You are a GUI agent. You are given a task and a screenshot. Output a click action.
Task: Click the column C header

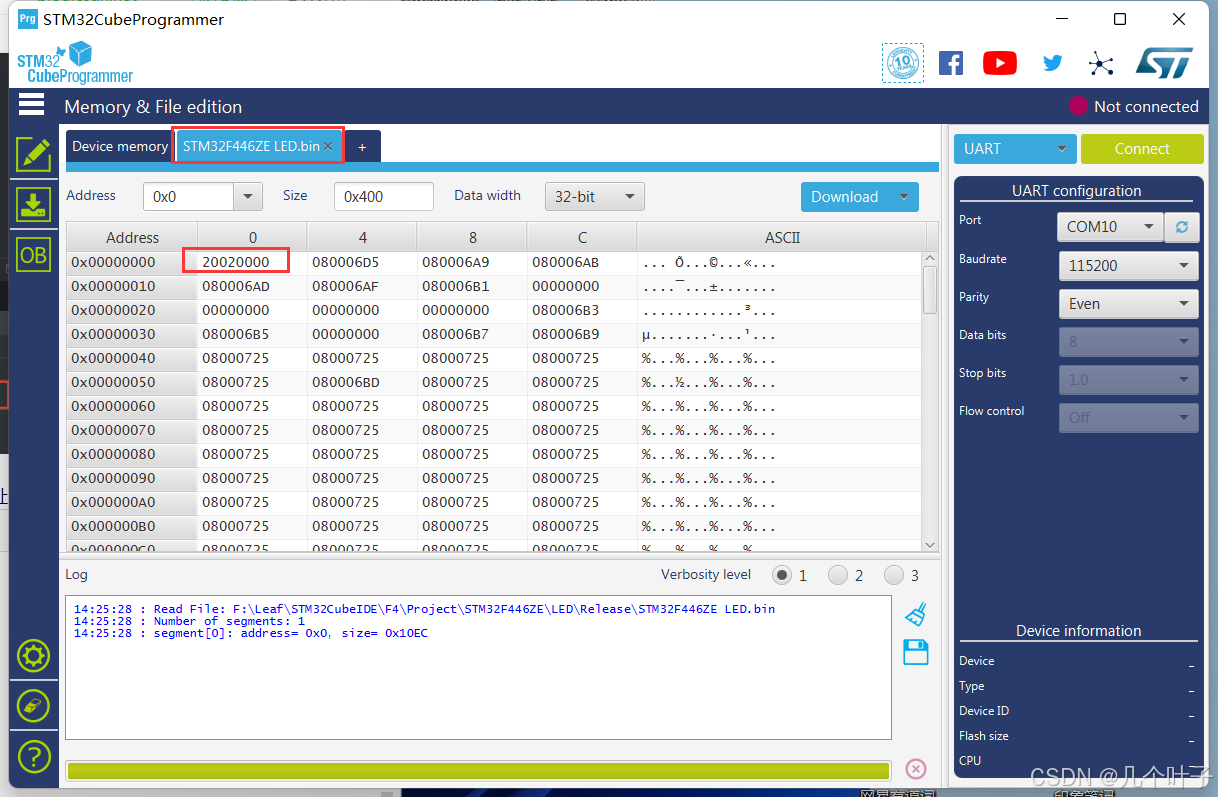[x=582, y=237]
